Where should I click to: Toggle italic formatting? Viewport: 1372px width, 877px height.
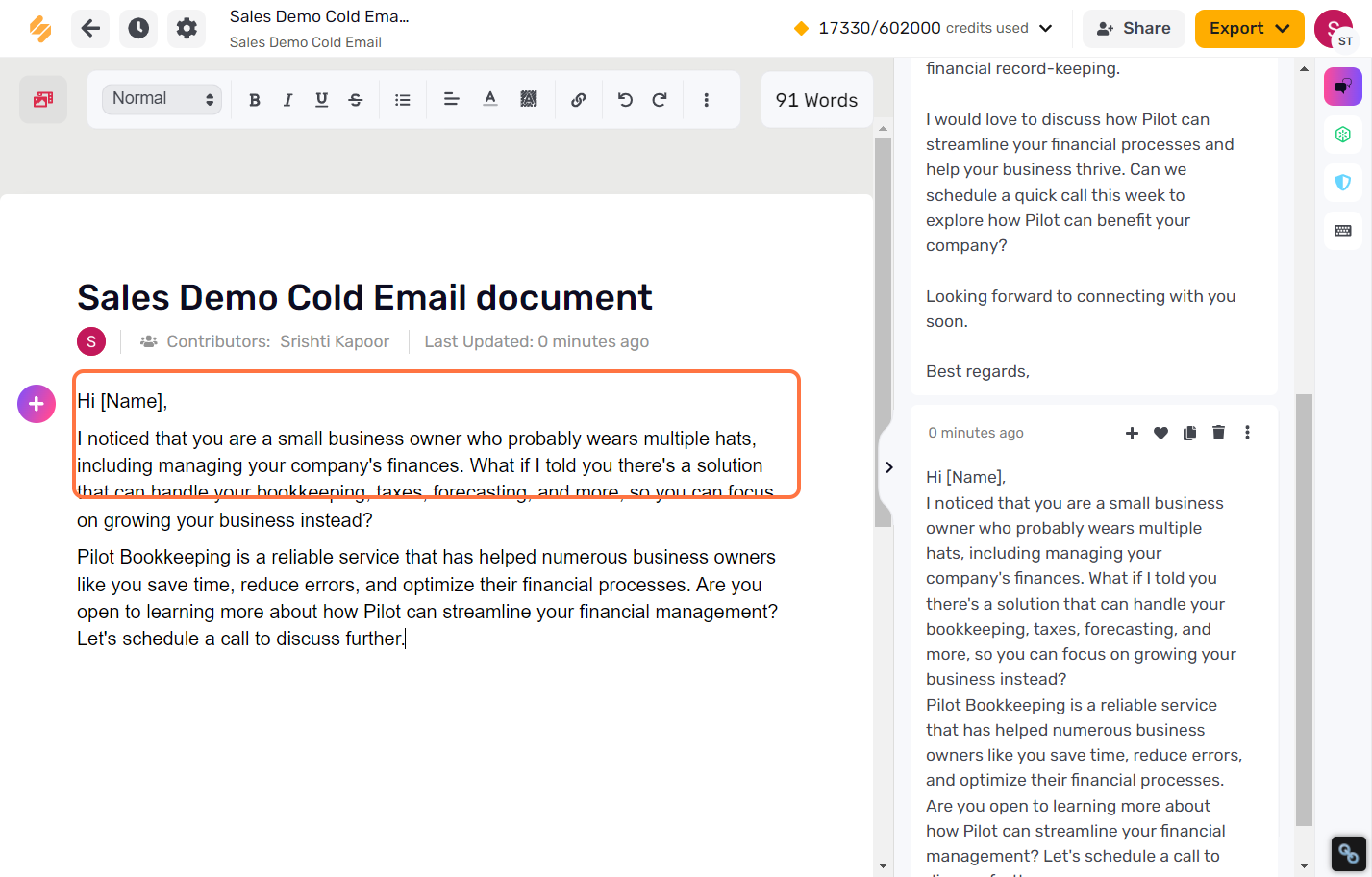[287, 100]
